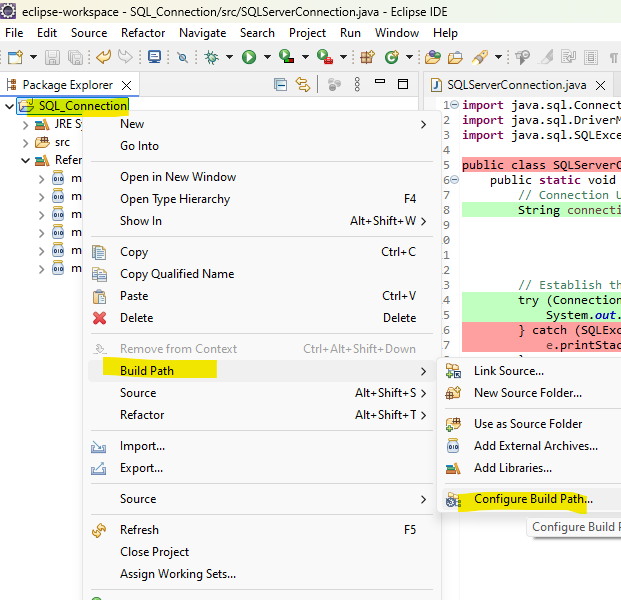Image resolution: width=621 pixels, height=600 pixels.
Task: Click the Undo arrow toolbar icon
Action: [x=104, y=57]
